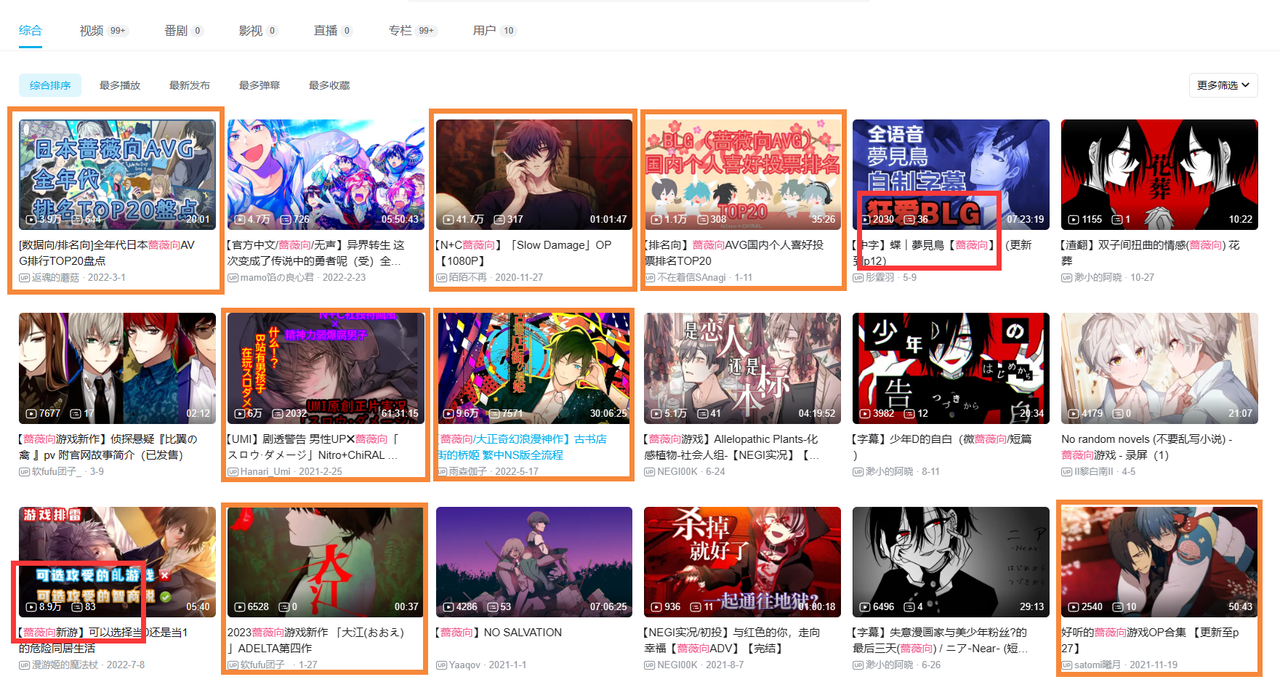
Task: Click UP badge beside 彤霙羽
Action: 858,277
